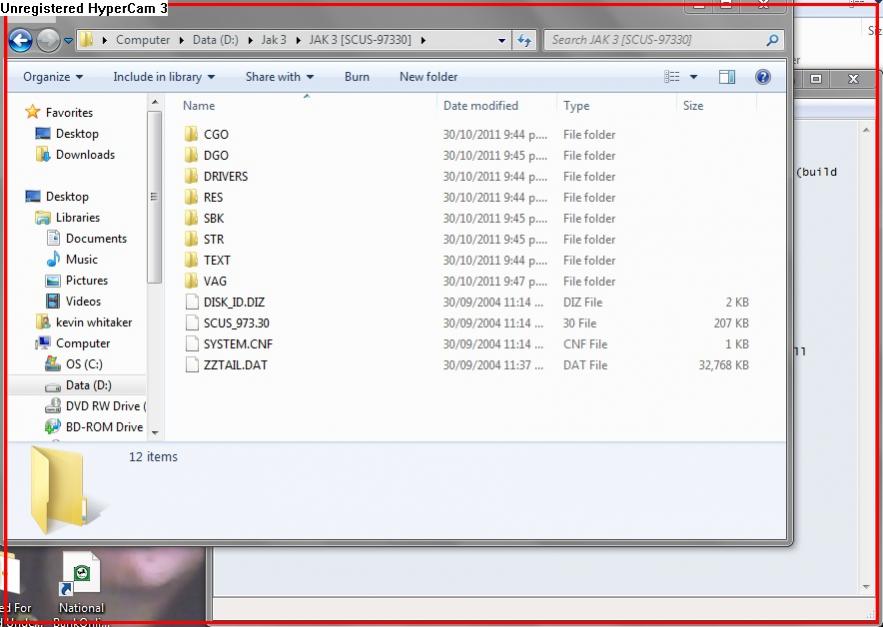Click the search magnifier icon

(x=773, y=40)
